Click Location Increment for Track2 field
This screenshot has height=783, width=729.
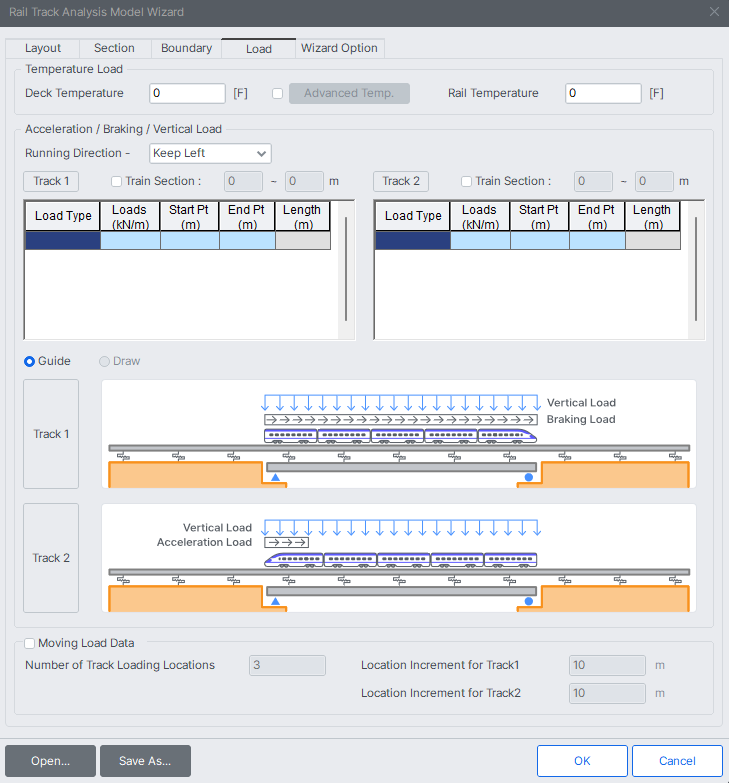[607, 693]
